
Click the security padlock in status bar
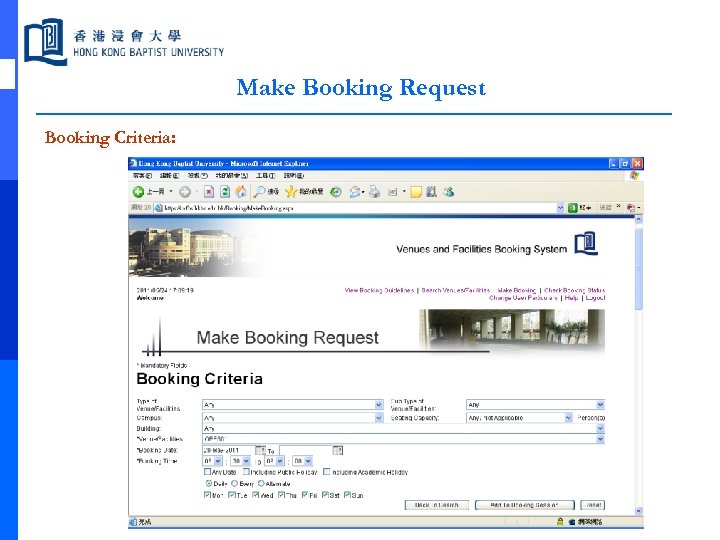tap(560, 522)
